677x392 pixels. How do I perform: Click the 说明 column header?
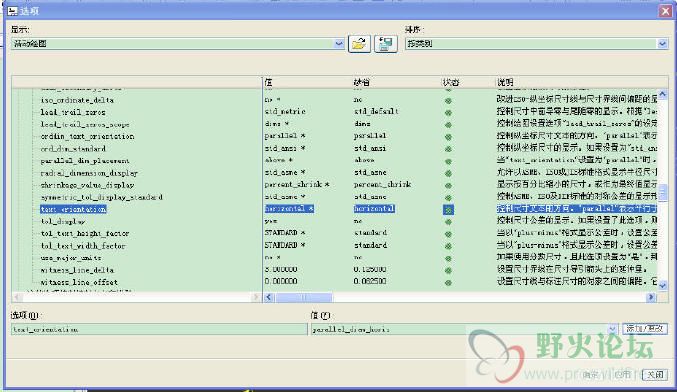[x=505, y=82]
